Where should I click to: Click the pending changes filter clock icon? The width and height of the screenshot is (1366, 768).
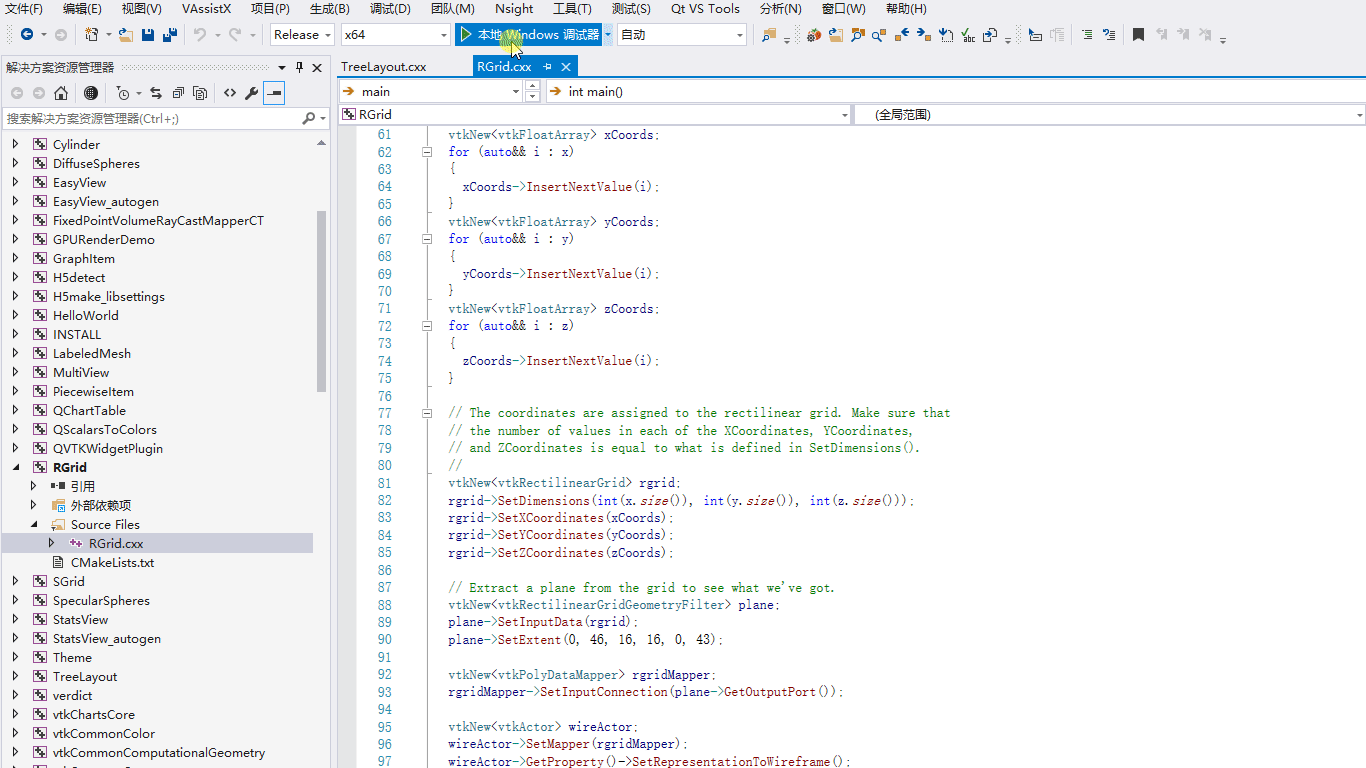pyautogui.click(x=123, y=93)
